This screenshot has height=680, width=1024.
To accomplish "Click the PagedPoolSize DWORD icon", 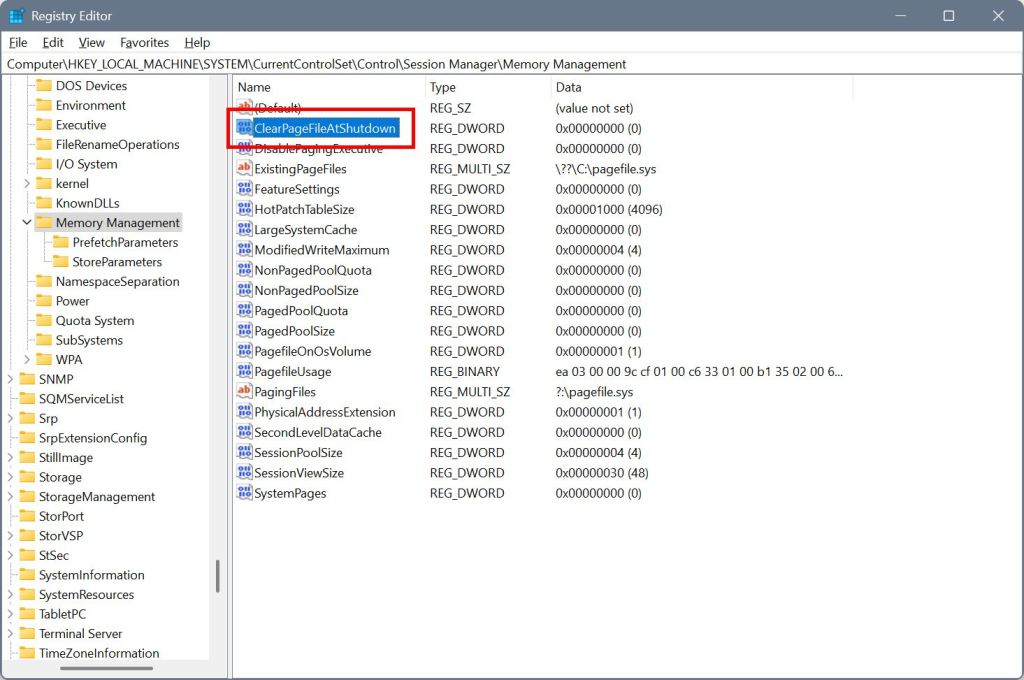I will tap(244, 331).
